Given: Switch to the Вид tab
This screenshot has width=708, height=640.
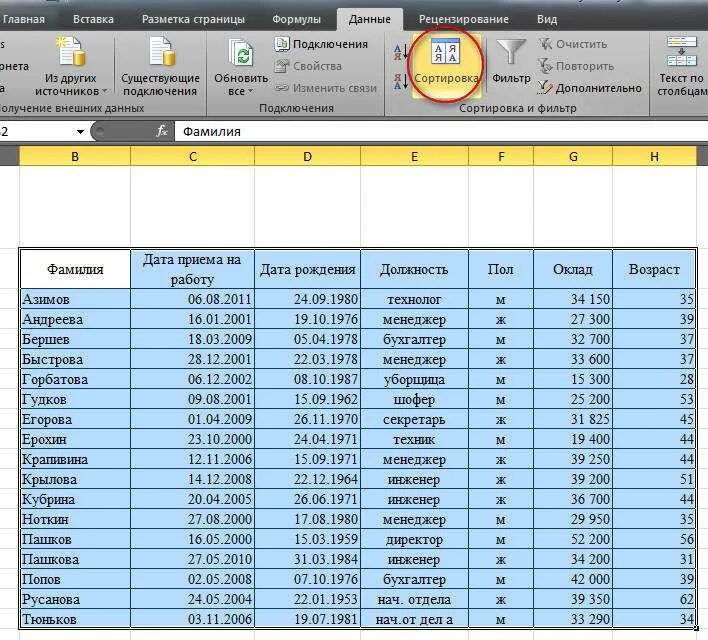Looking at the screenshot, I should coord(547,19).
